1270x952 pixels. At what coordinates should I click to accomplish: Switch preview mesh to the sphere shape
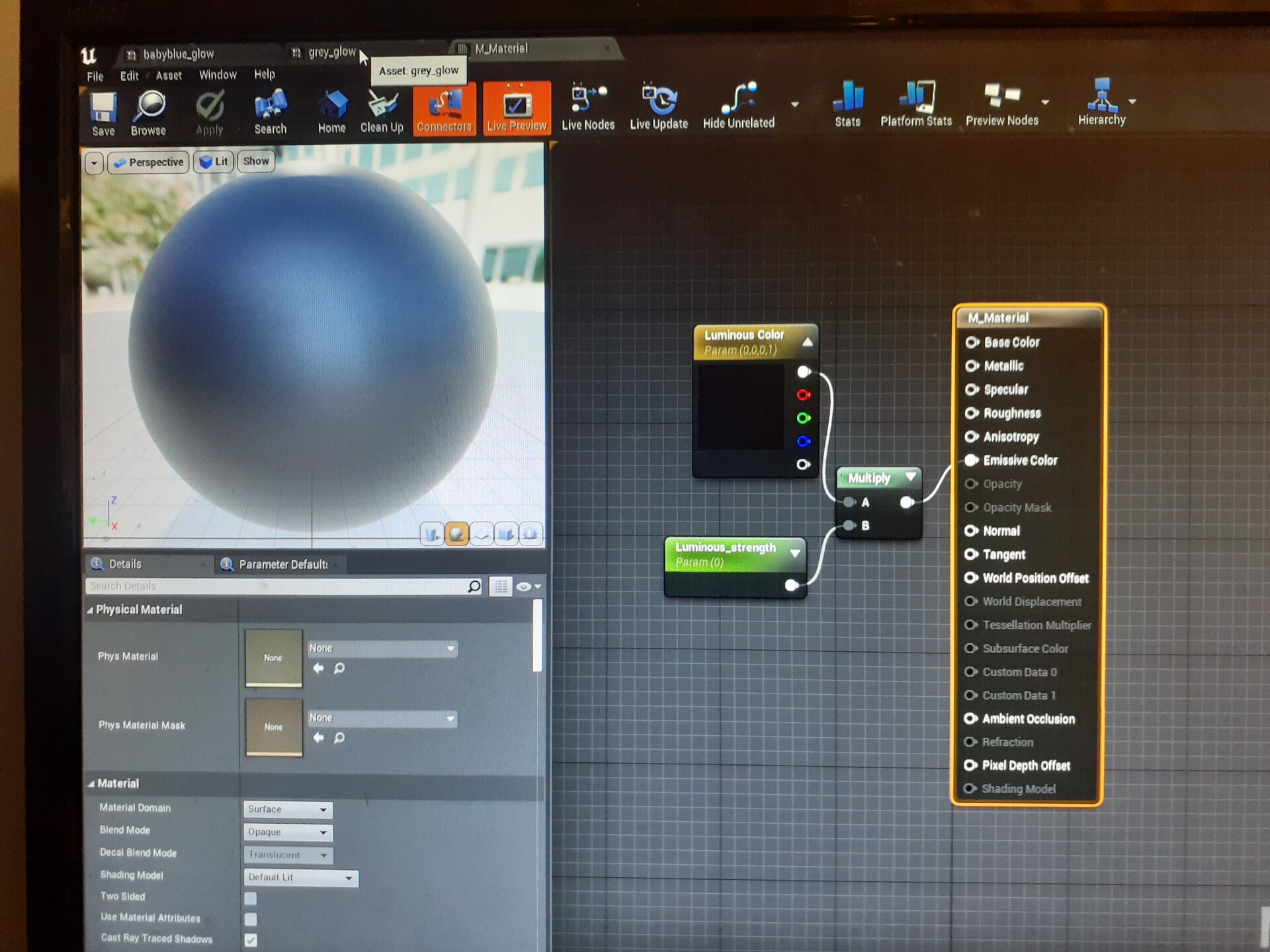(x=458, y=534)
